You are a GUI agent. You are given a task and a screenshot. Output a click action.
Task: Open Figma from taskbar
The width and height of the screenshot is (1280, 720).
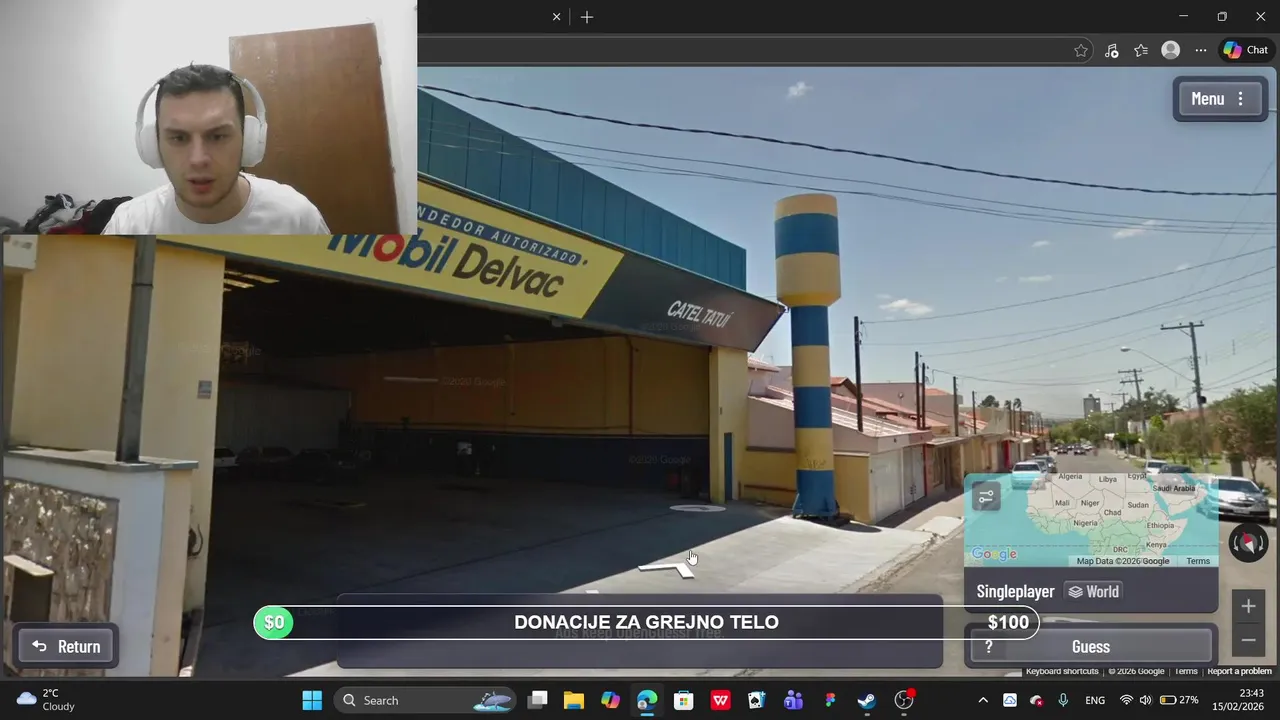point(830,700)
